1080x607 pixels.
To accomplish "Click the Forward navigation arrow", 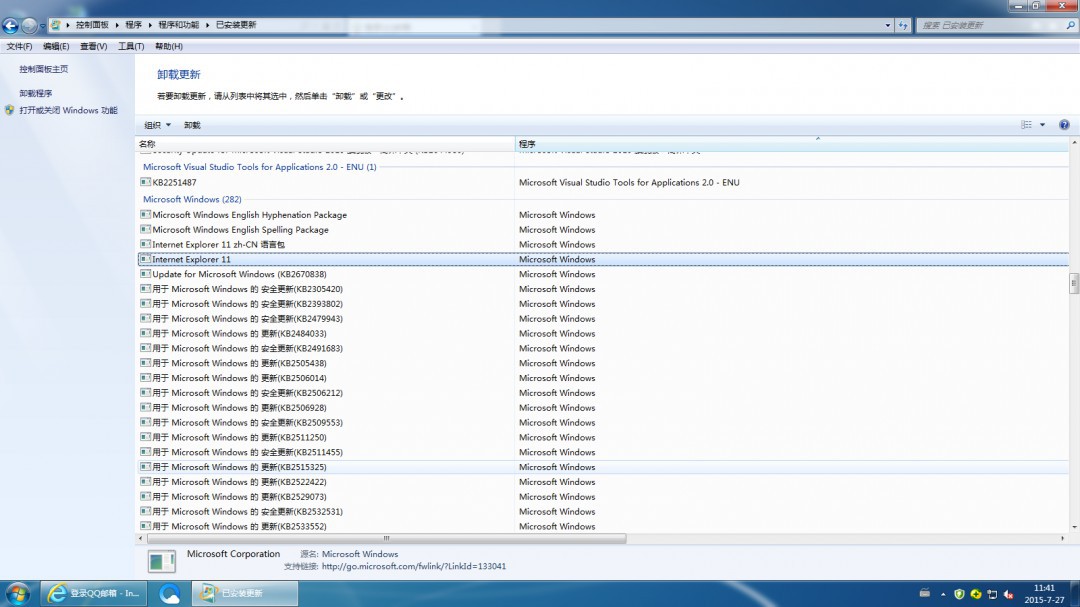I will 29,25.
